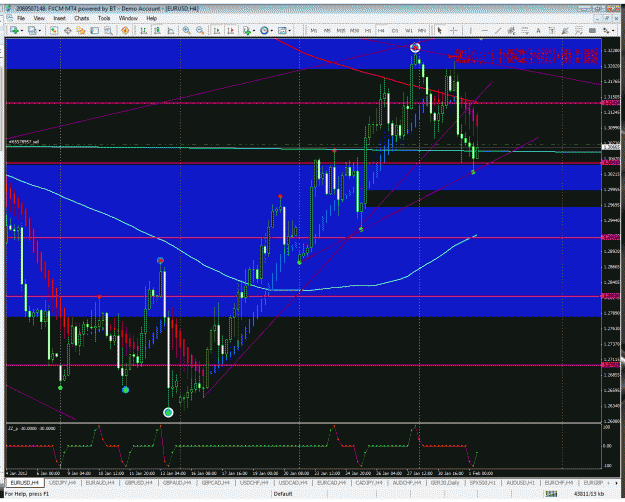Select the W1 timeframe
The width and height of the screenshot is (625, 502).
(x=409, y=31)
